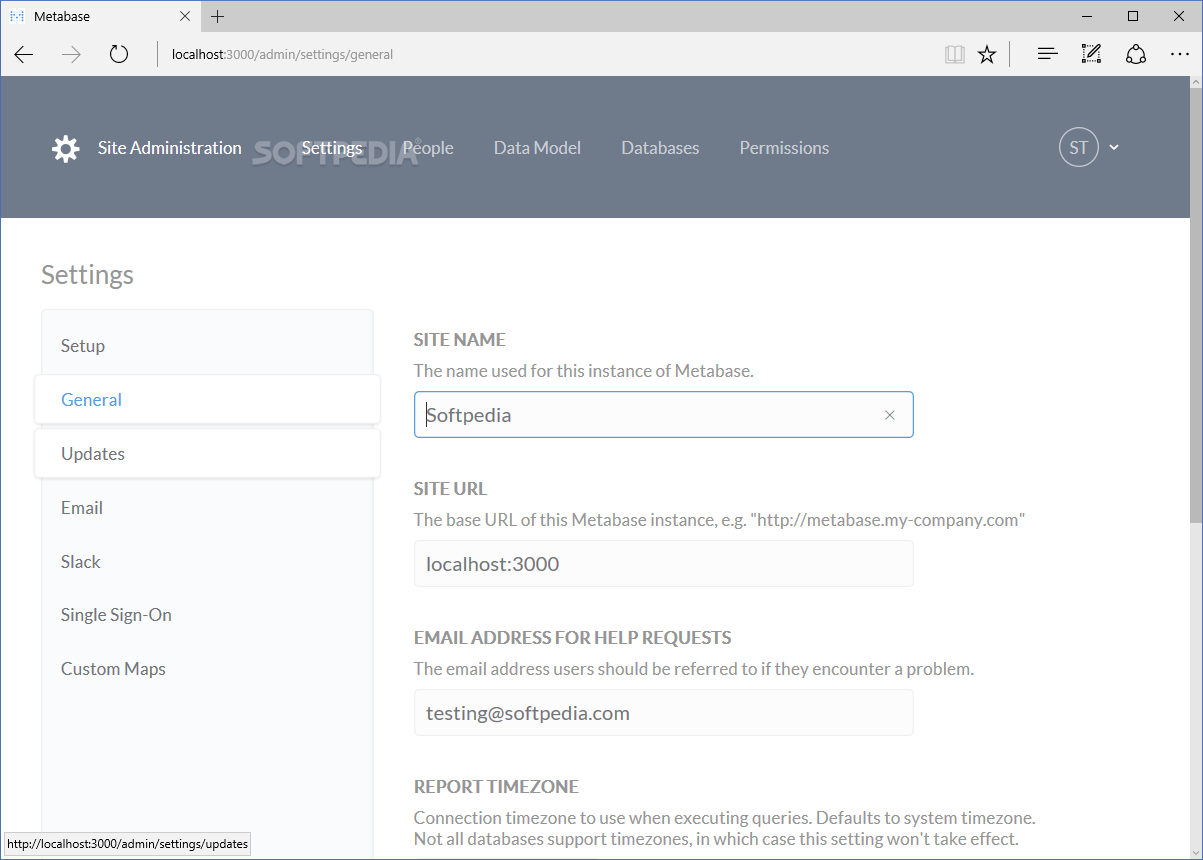Refresh the page with the reload icon
The width and height of the screenshot is (1203, 860).
pos(119,54)
